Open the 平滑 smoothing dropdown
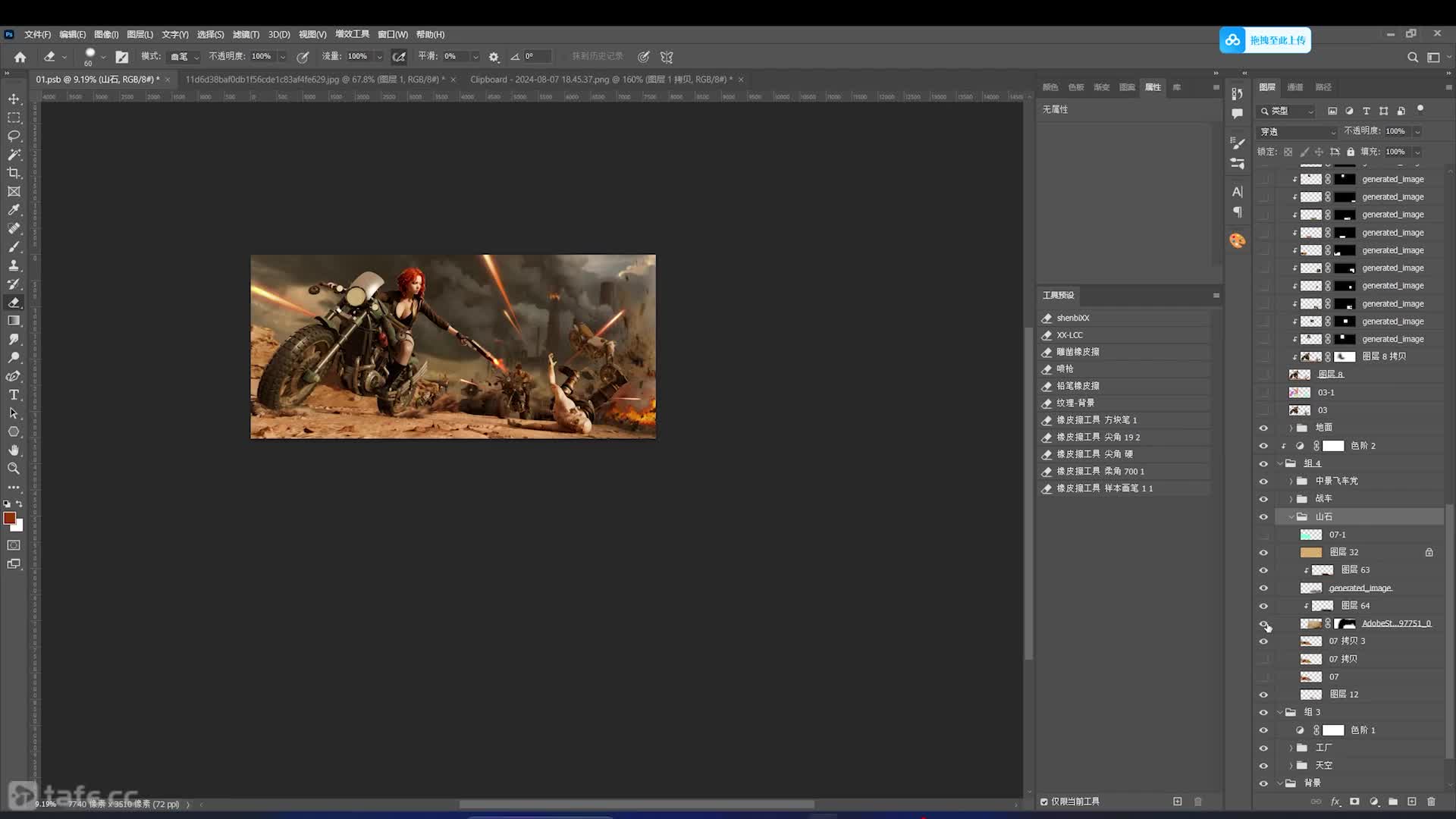1456x819 pixels. (475, 57)
